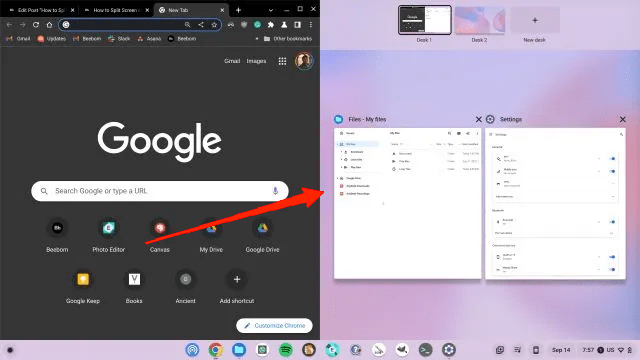This screenshot has height=360, width=640.
Task: Switch to the 'Edit Post' tab
Action: (x=41, y=10)
